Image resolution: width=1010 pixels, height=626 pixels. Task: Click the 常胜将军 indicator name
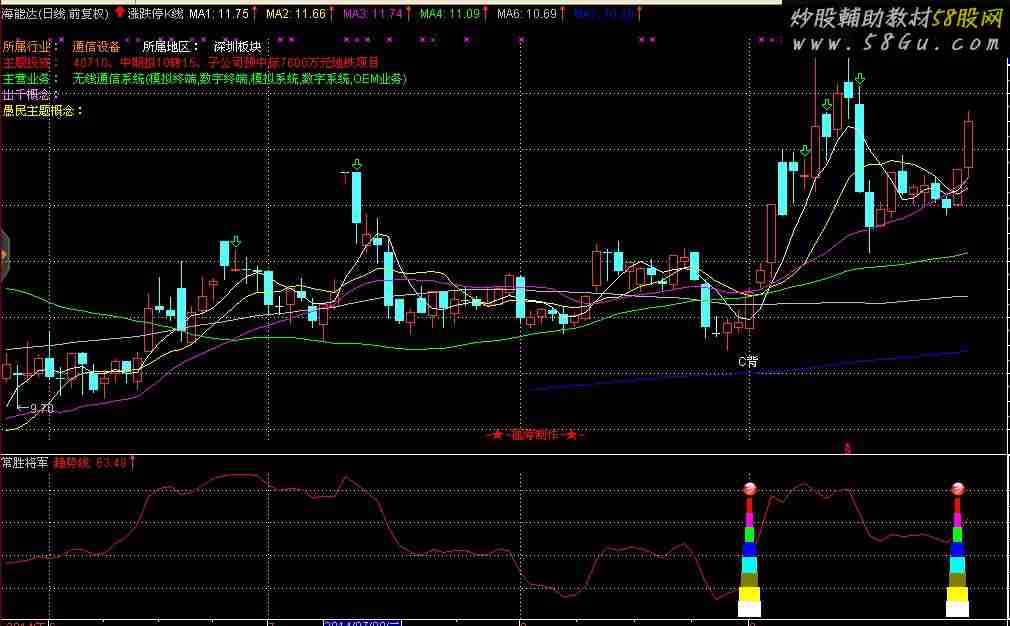tap(22, 463)
